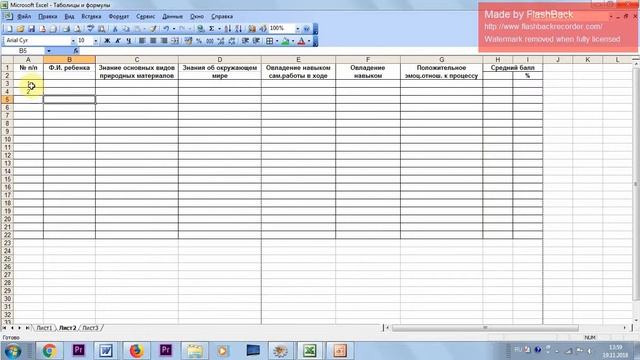
Task: Select column C via its header
Action: (137, 60)
